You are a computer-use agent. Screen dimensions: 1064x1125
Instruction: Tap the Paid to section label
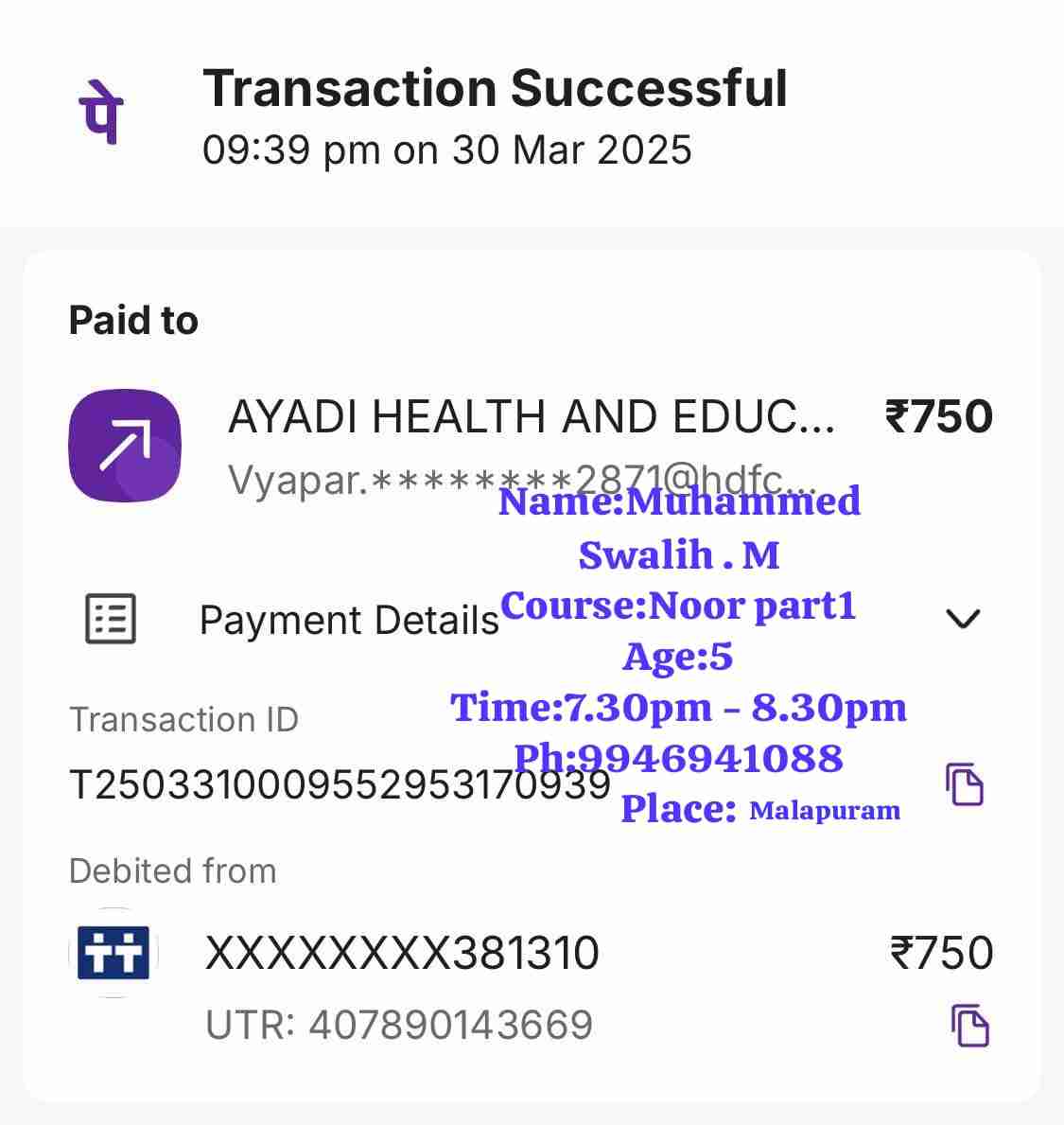pyautogui.click(x=133, y=321)
